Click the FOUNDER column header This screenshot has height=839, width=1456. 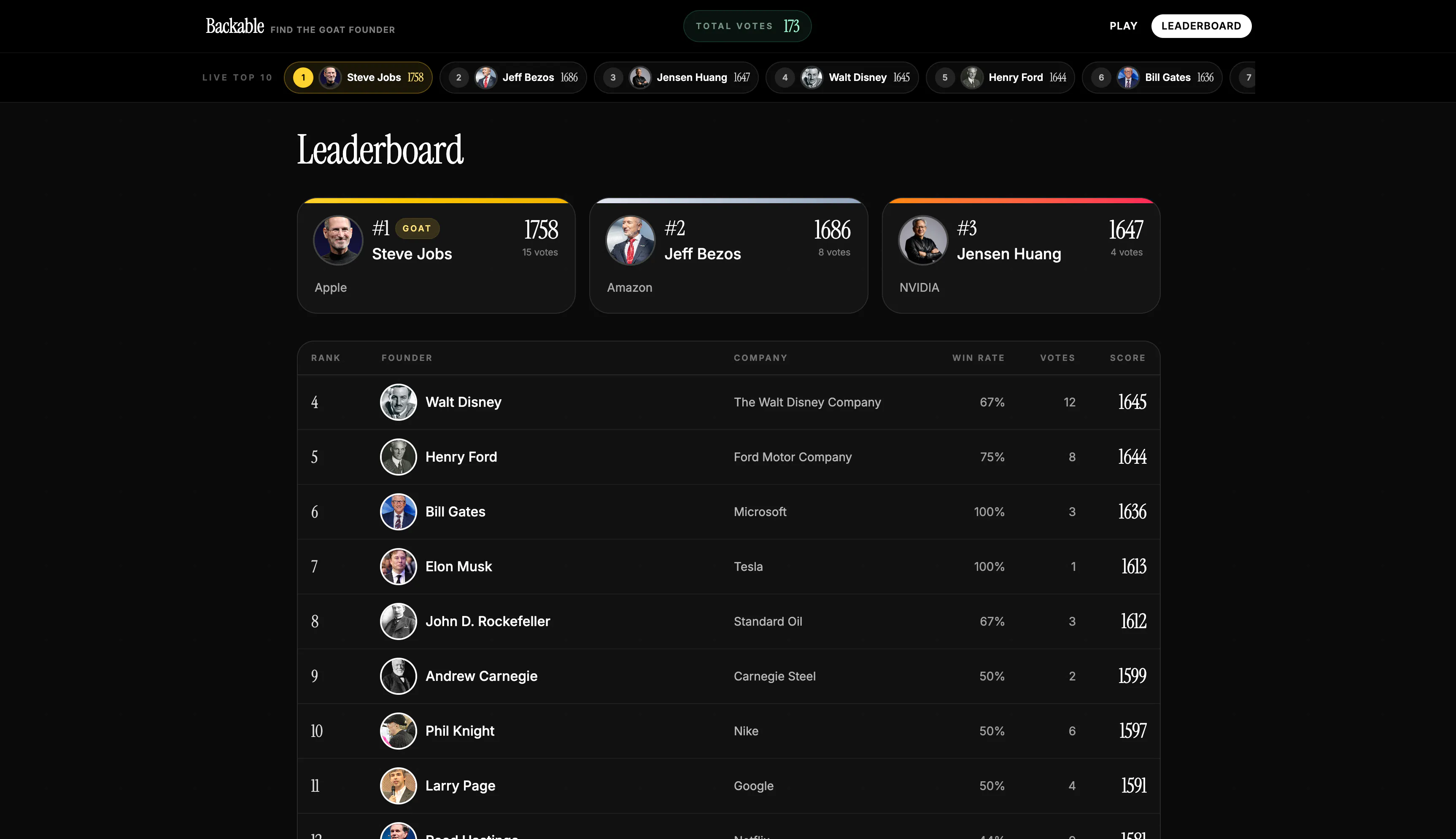coord(407,358)
